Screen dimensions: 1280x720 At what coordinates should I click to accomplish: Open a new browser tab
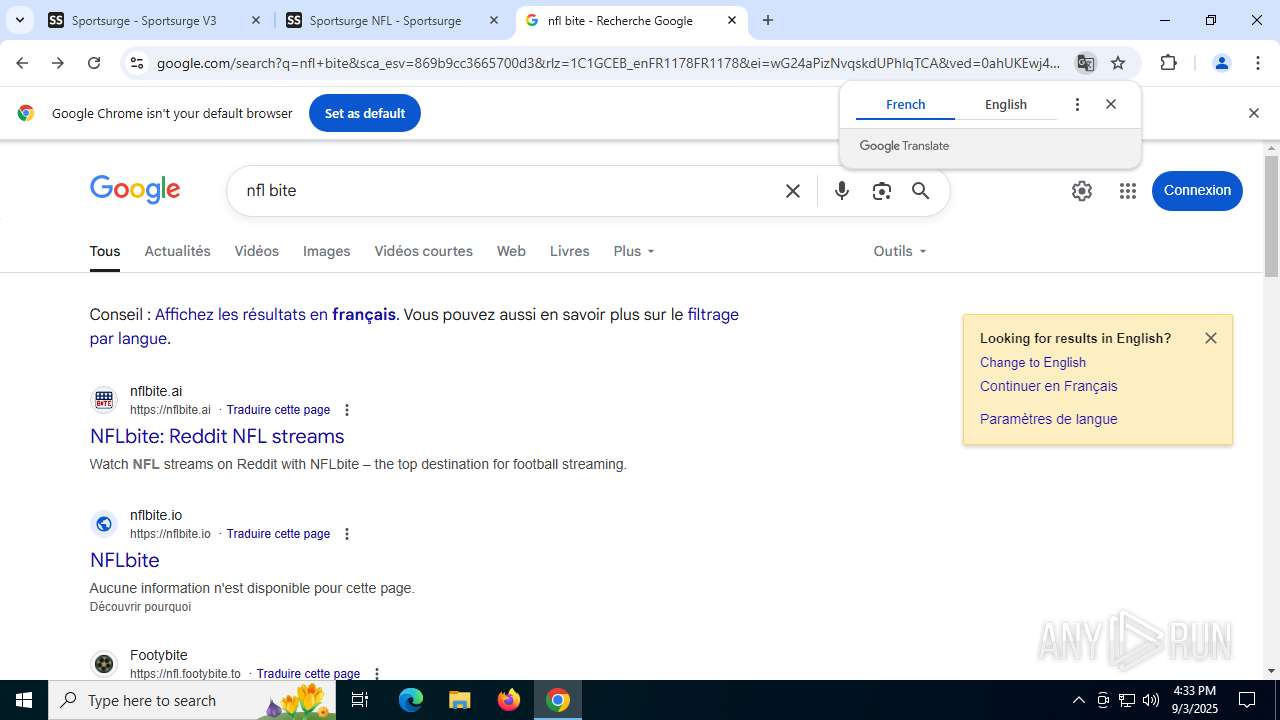tap(768, 20)
